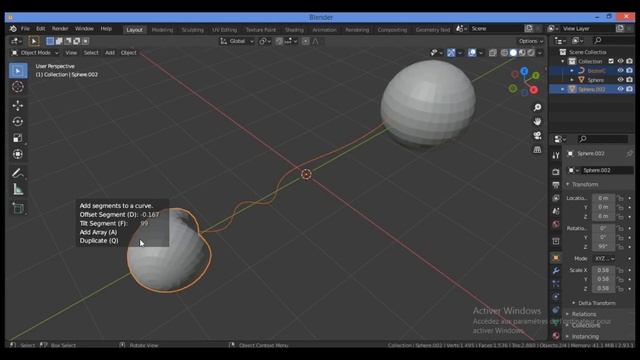Click the viewport zoom magnifier icon
This screenshot has height=360, width=640.
537,107
